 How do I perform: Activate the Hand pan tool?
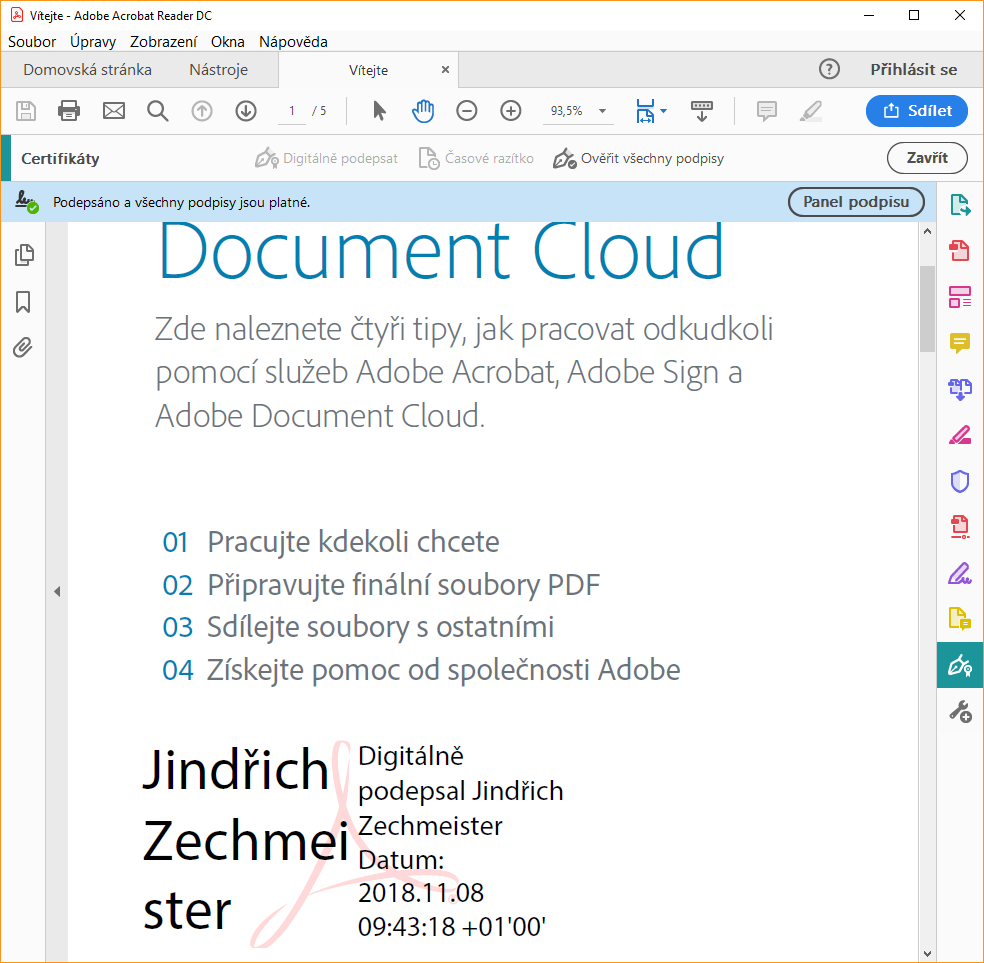click(x=423, y=111)
